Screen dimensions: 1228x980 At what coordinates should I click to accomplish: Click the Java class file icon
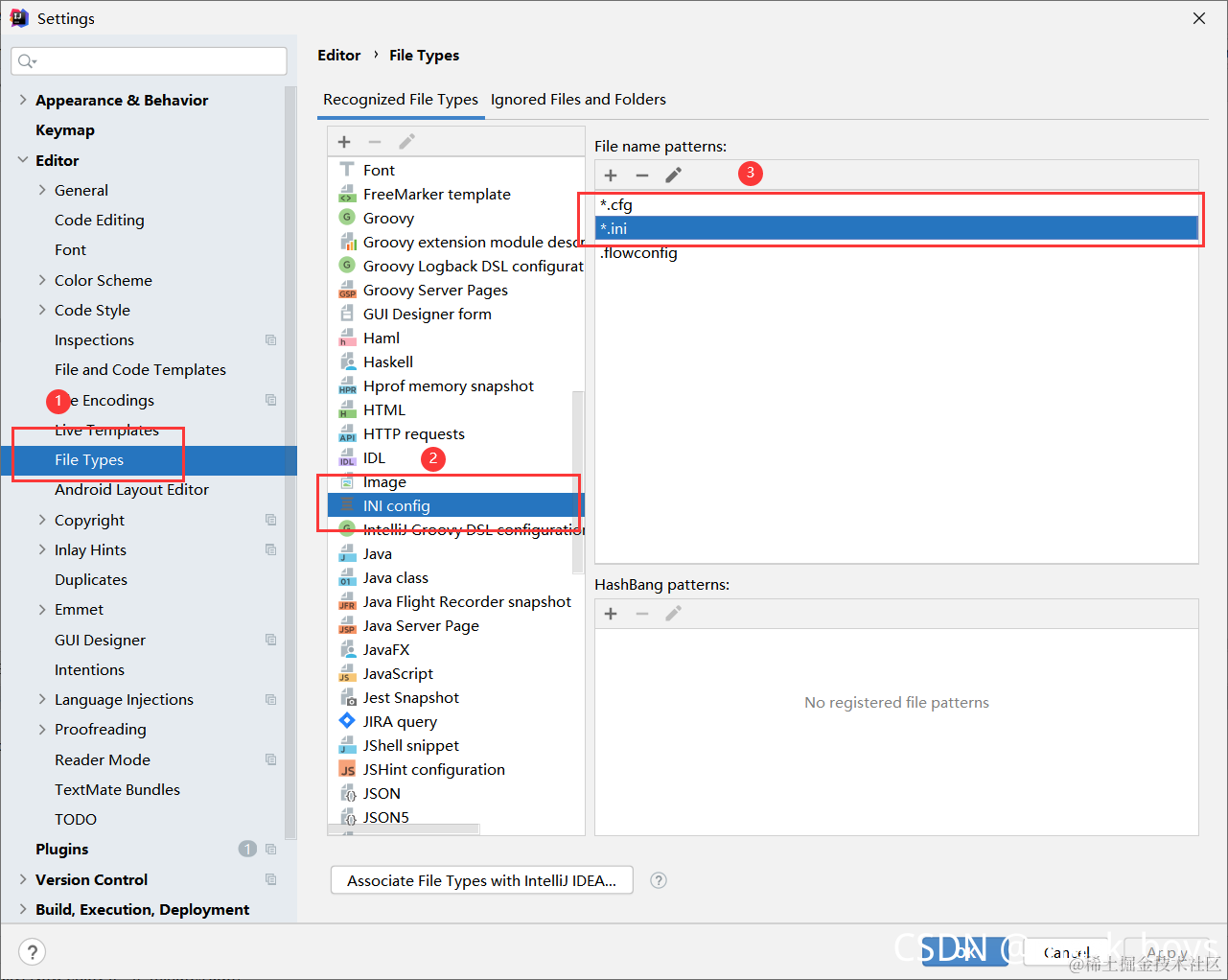[347, 577]
